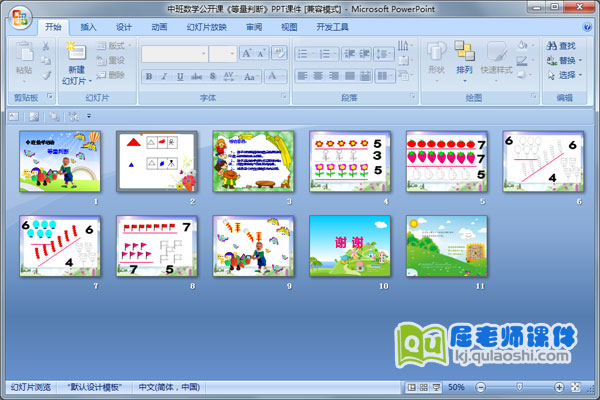
Task: Clear all formatting icon
Action: click(x=279, y=53)
